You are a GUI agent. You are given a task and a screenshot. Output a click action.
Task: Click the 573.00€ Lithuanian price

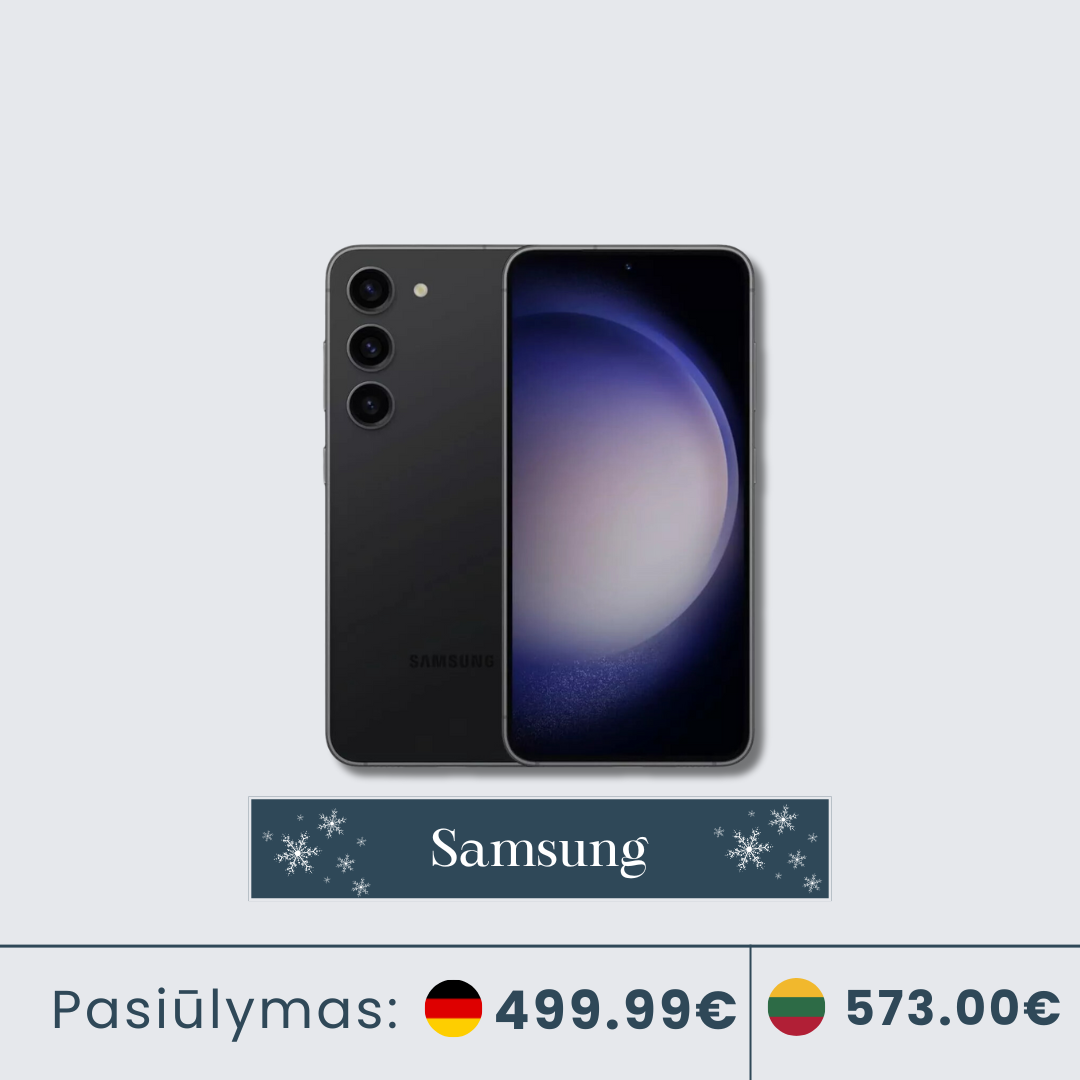tap(953, 1008)
